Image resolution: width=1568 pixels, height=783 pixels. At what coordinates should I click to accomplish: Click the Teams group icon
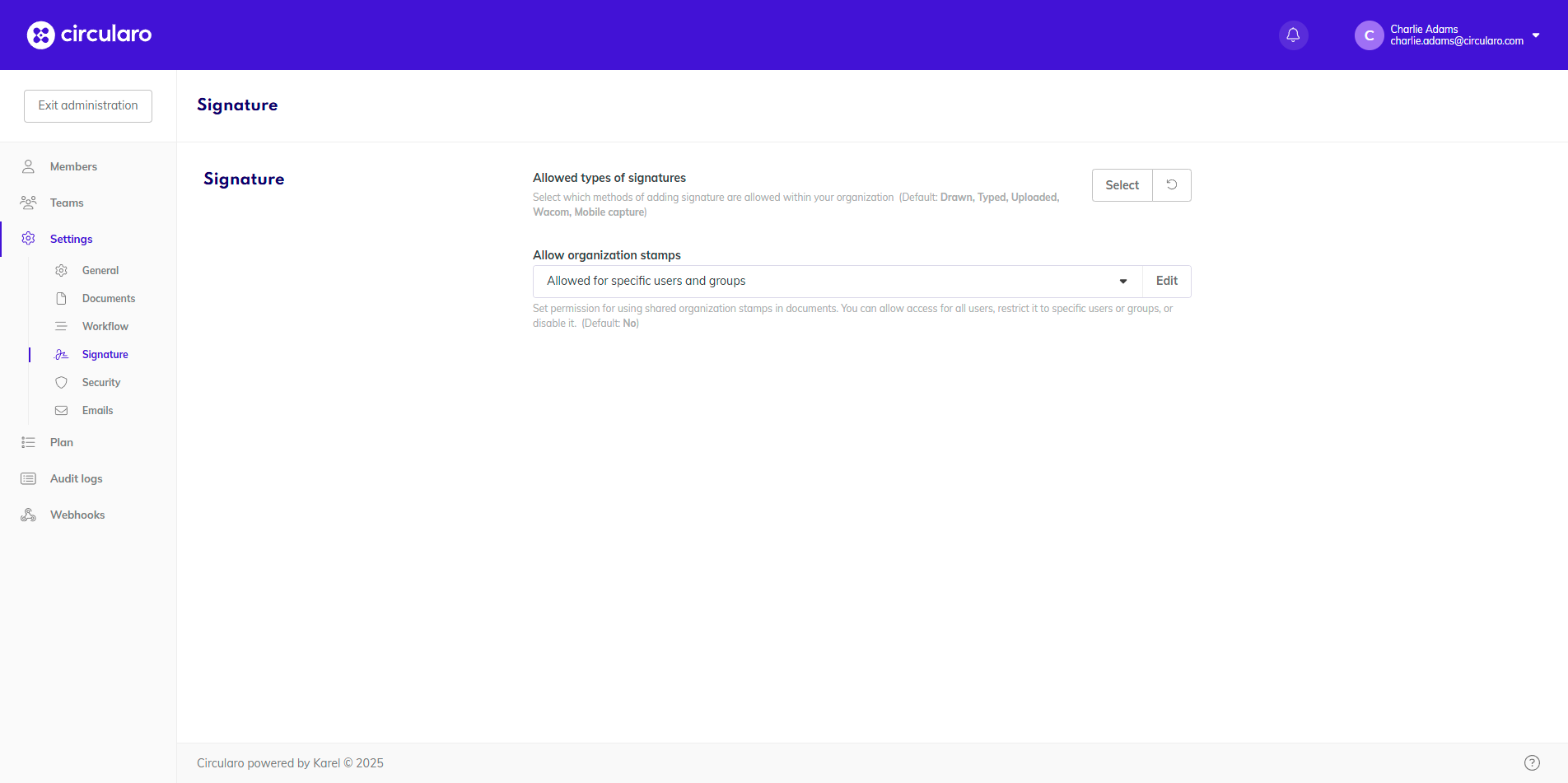tap(28, 203)
